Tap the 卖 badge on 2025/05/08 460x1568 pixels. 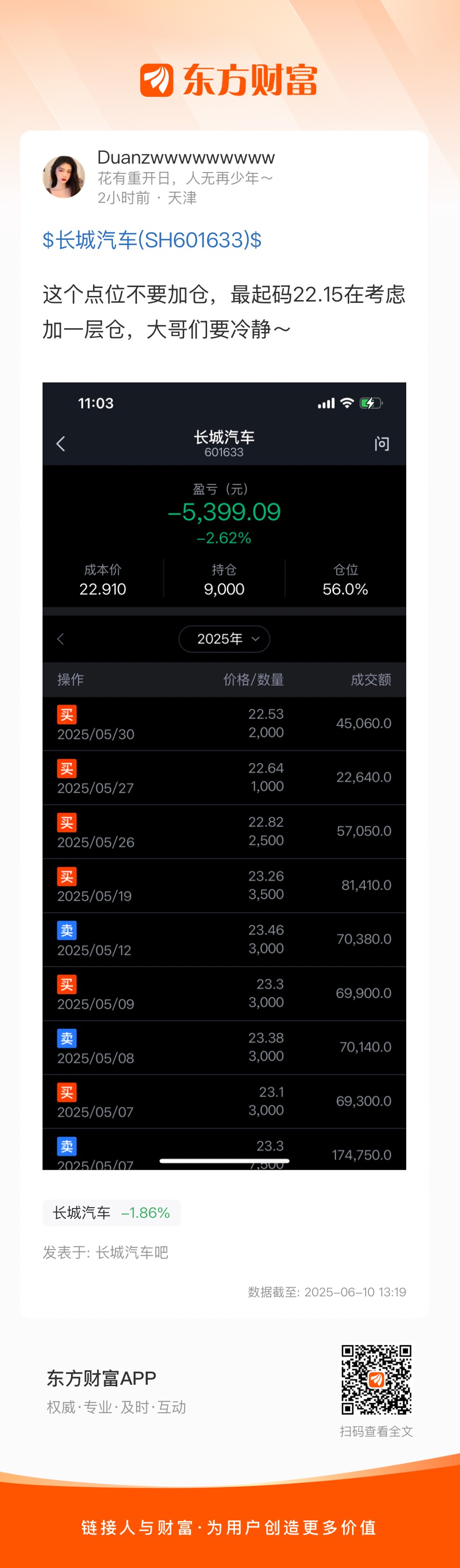[x=67, y=1038]
